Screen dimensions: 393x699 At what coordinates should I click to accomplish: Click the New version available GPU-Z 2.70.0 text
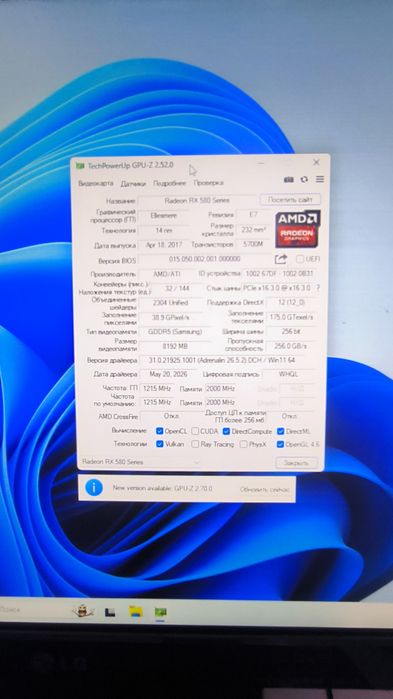[162, 488]
